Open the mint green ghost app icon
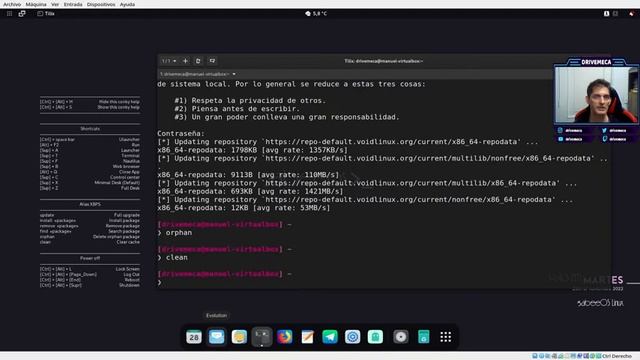Viewport: 640px width, 360px height. pyautogui.click(x=375, y=337)
